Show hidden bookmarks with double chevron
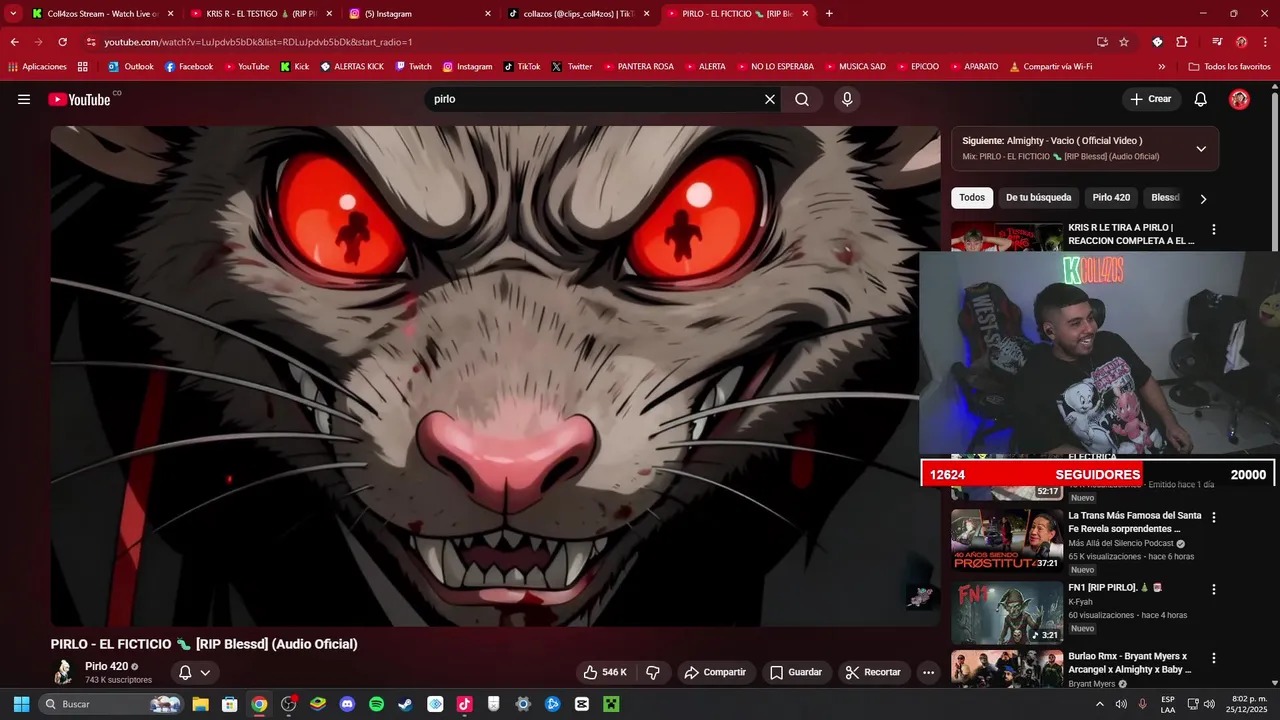This screenshot has height=720, width=1280. tap(1161, 67)
